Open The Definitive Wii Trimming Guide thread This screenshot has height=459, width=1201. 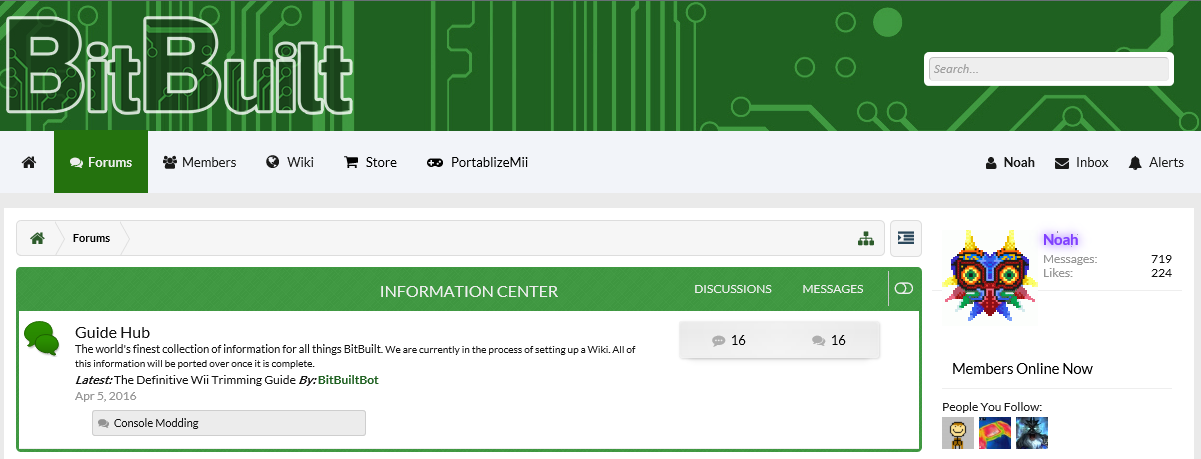click(x=205, y=380)
